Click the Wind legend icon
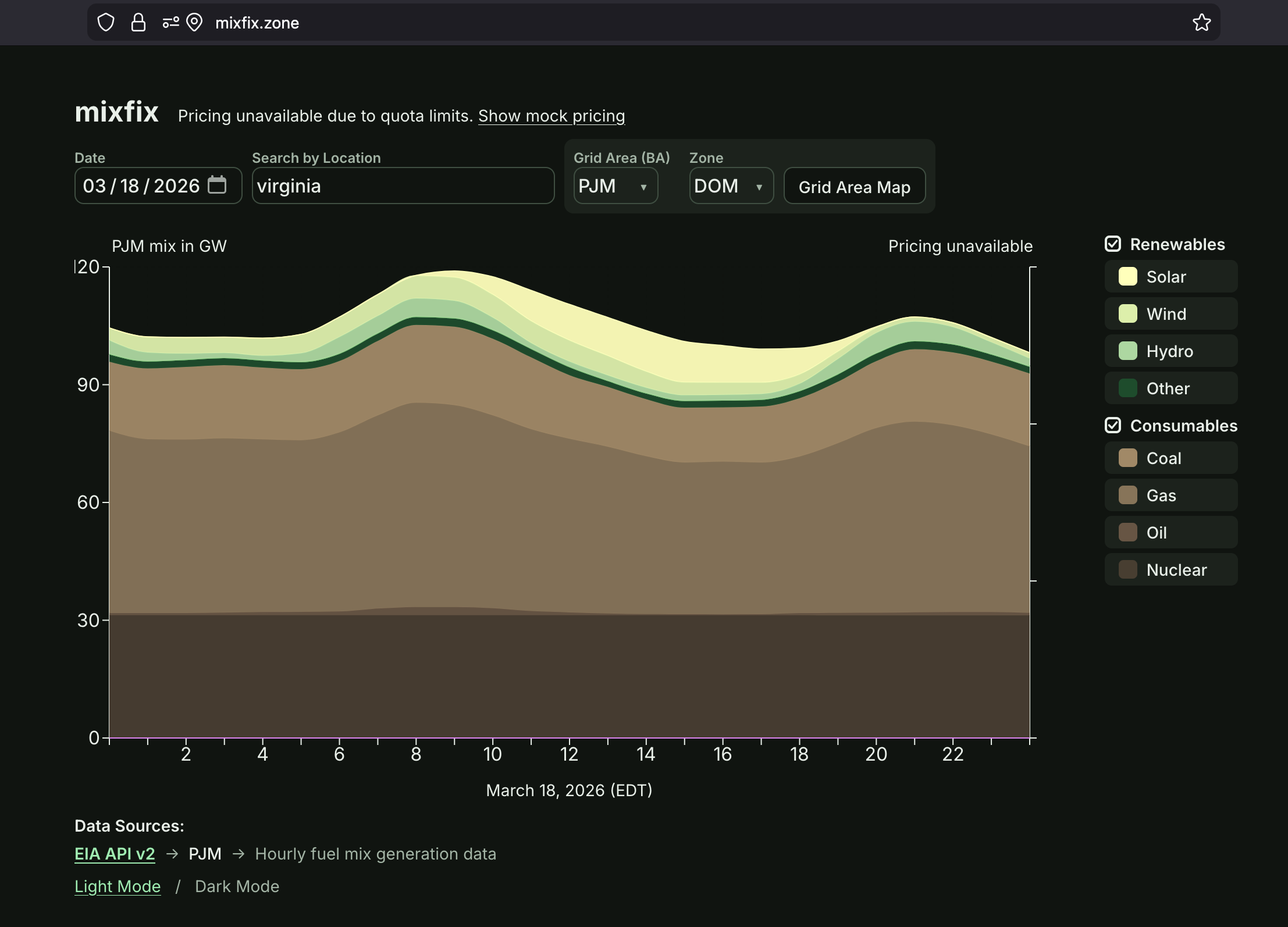Viewport: 1288px width, 927px height. pyautogui.click(x=1127, y=314)
